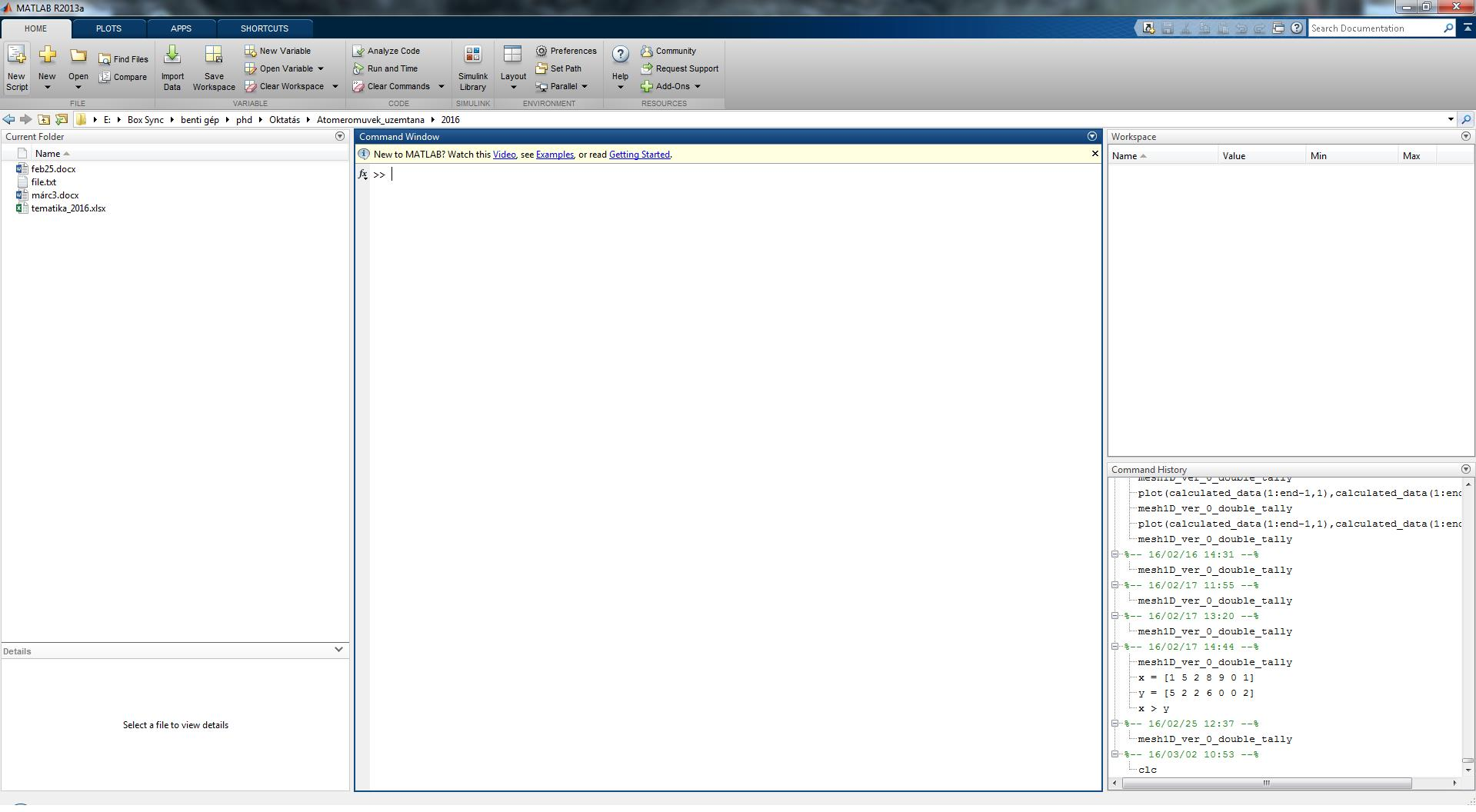Collapse the 16/03/02 10:53 history session
Image resolution: width=1476 pixels, height=812 pixels.
(1115, 754)
